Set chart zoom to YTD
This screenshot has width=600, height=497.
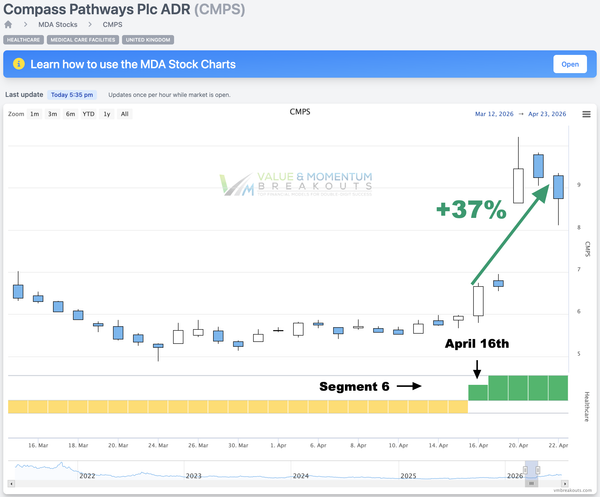pyautogui.click(x=88, y=114)
